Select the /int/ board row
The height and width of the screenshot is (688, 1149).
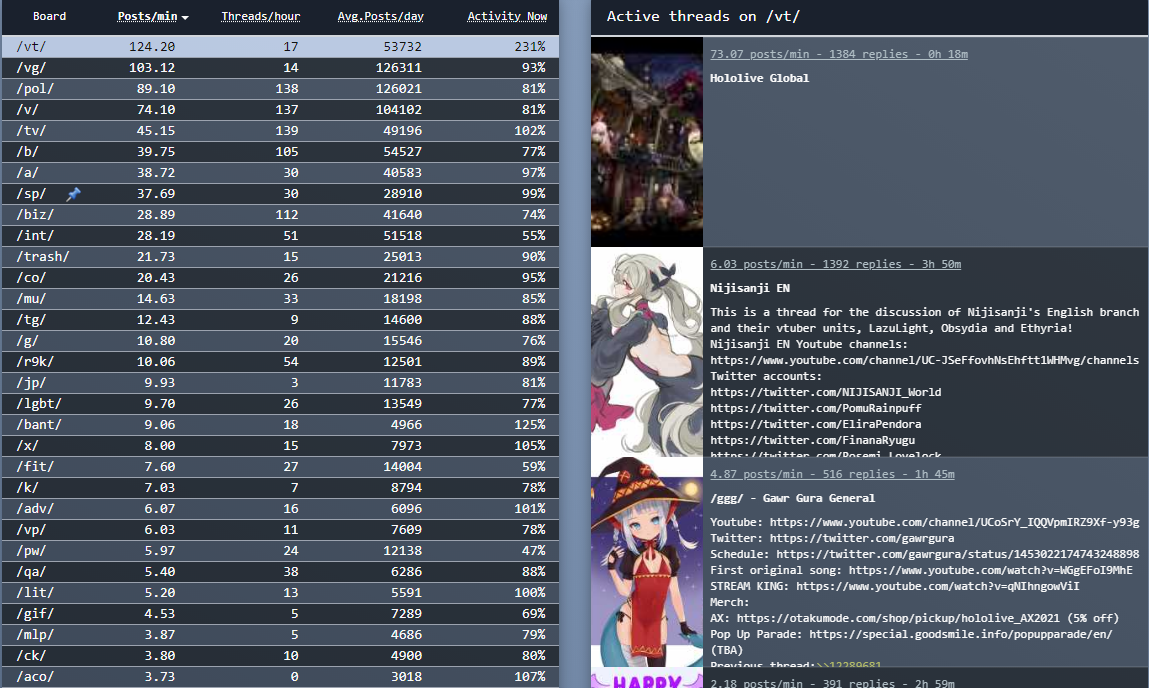280,236
